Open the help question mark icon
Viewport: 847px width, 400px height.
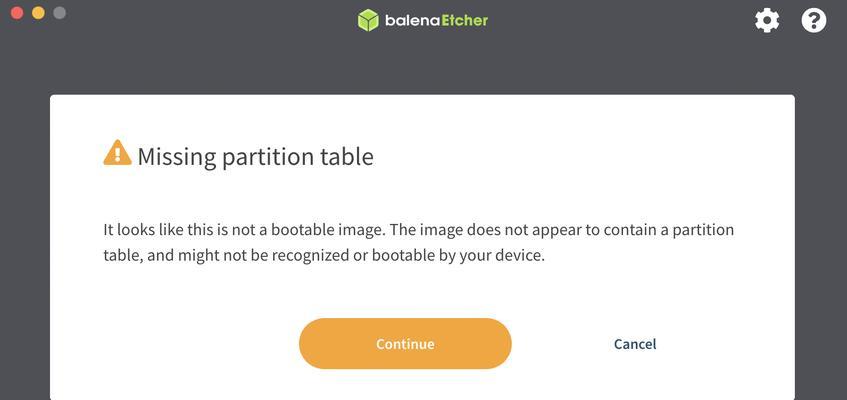814,21
